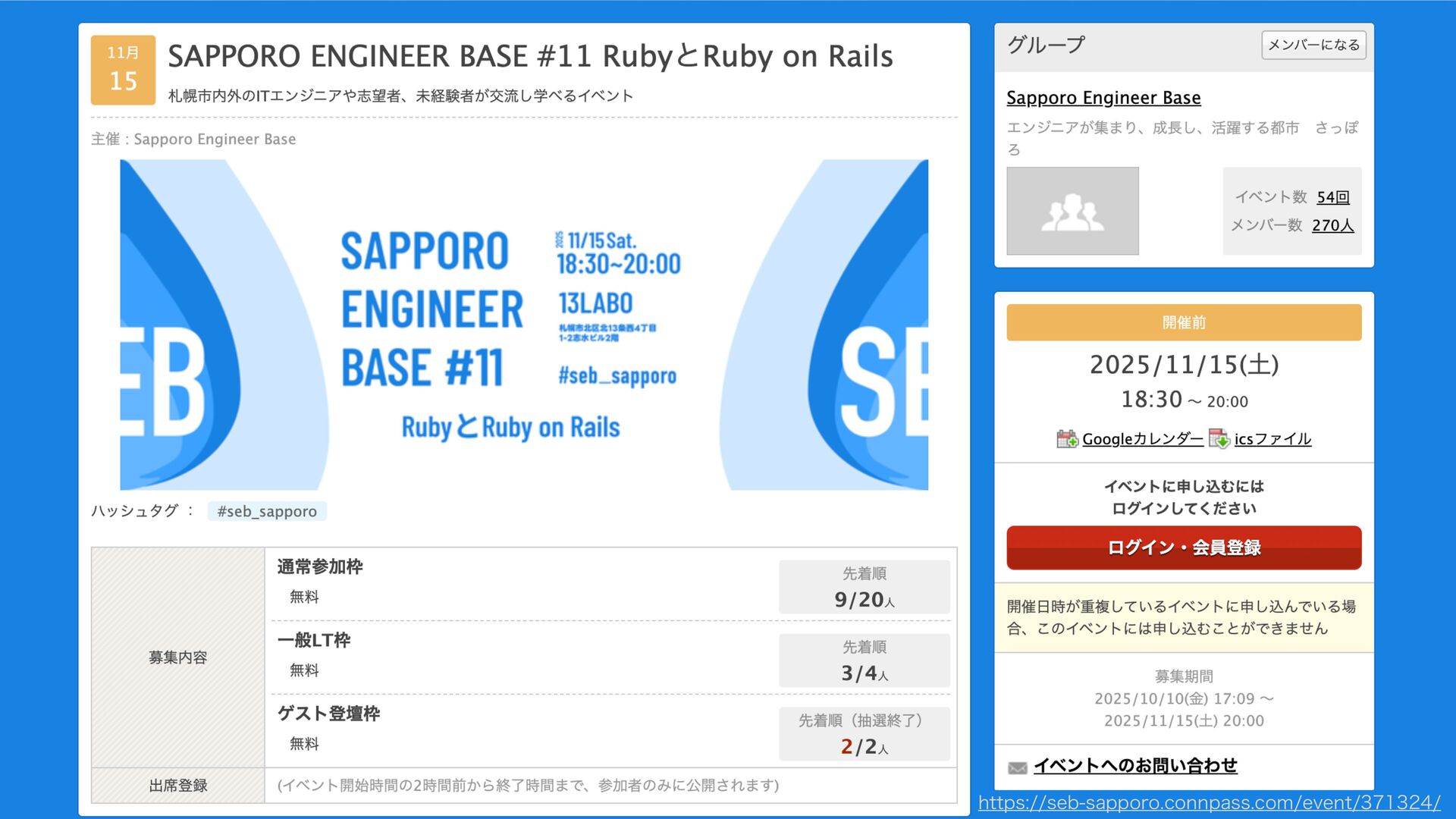Click the #seb_sapporo hashtag tag
Screen dimensions: 1456x819
[x=267, y=511]
